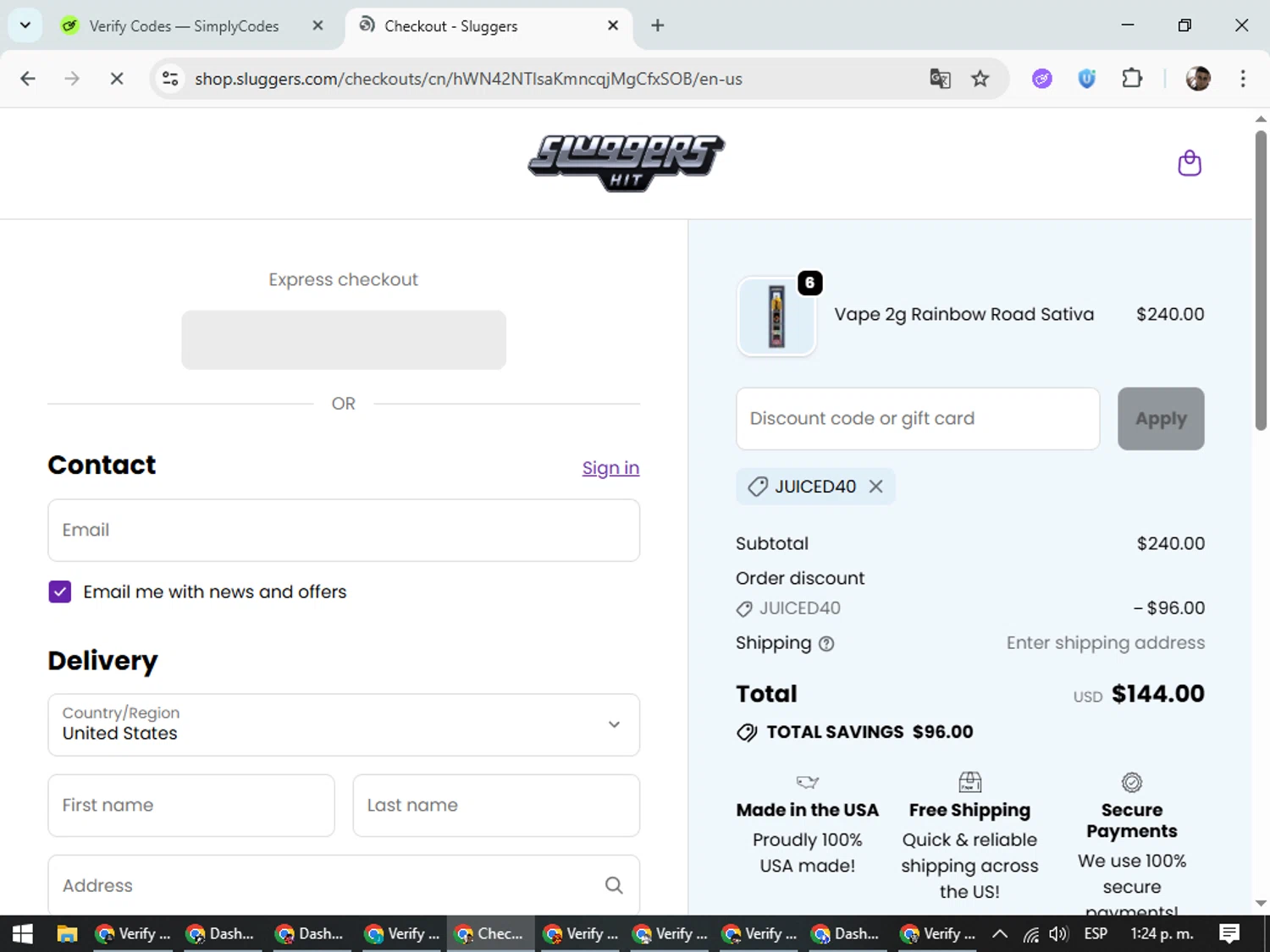Click the express checkout button placeholder

click(x=344, y=339)
